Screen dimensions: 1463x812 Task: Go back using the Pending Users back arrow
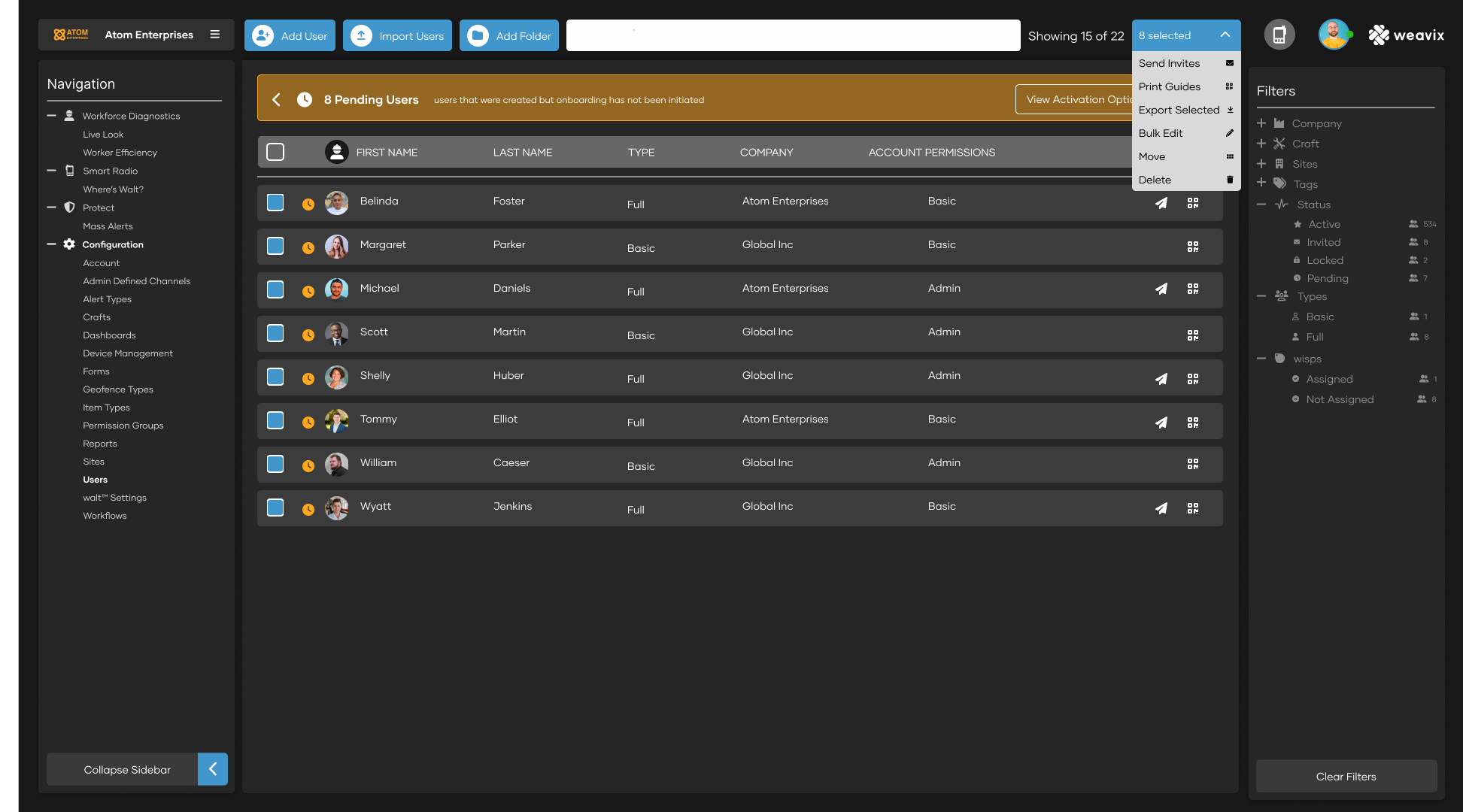tap(276, 99)
